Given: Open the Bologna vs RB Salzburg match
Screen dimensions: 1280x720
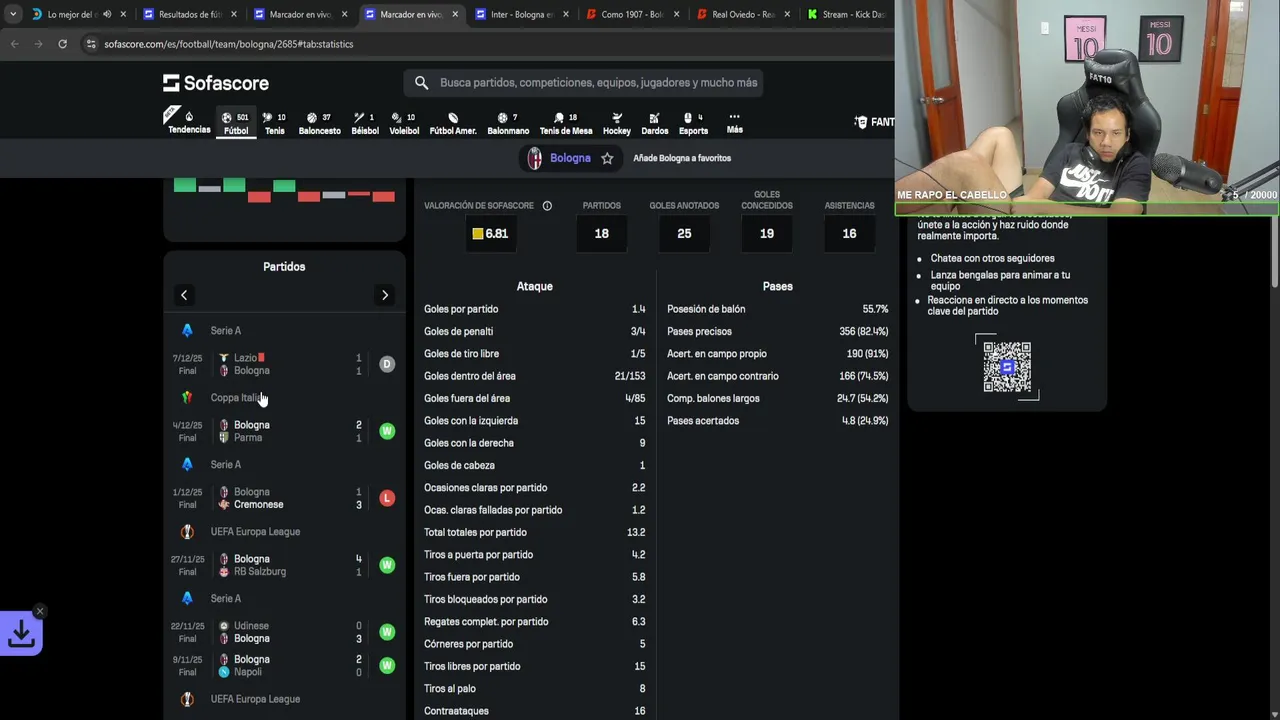Looking at the screenshot, I should pos(284,565).
